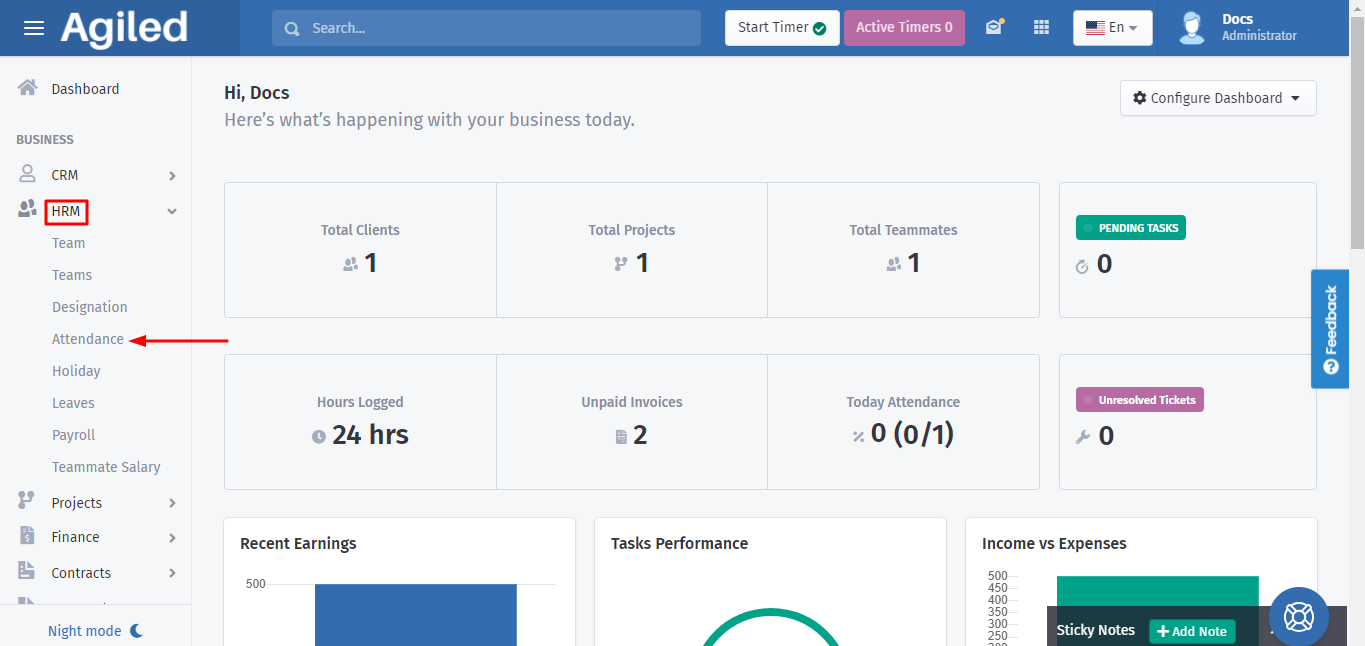The image size is (1365, 646).
Task: Start the timer
Action: tap(781, 28)
